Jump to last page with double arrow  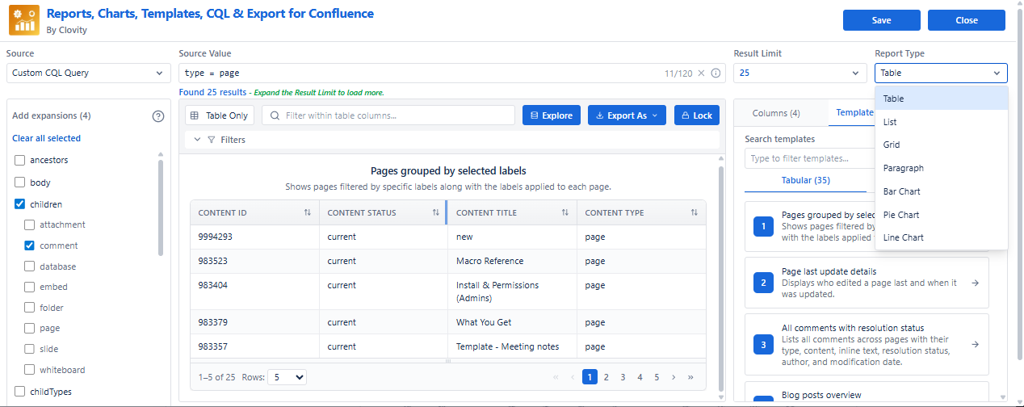690,377
